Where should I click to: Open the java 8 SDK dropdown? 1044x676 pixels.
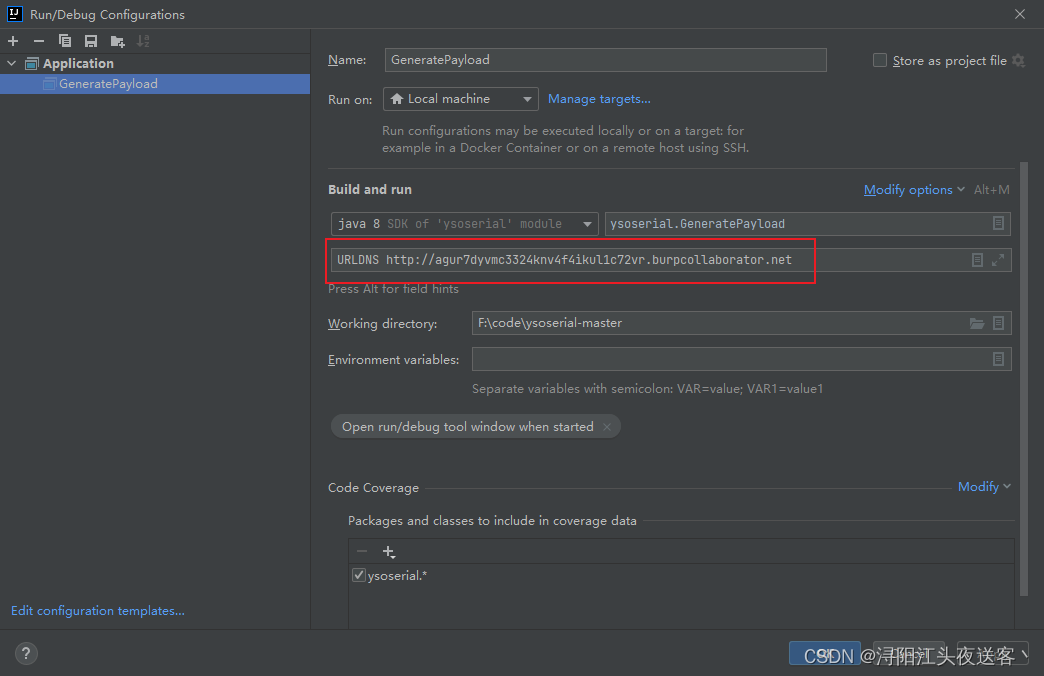tap(465, 224)
